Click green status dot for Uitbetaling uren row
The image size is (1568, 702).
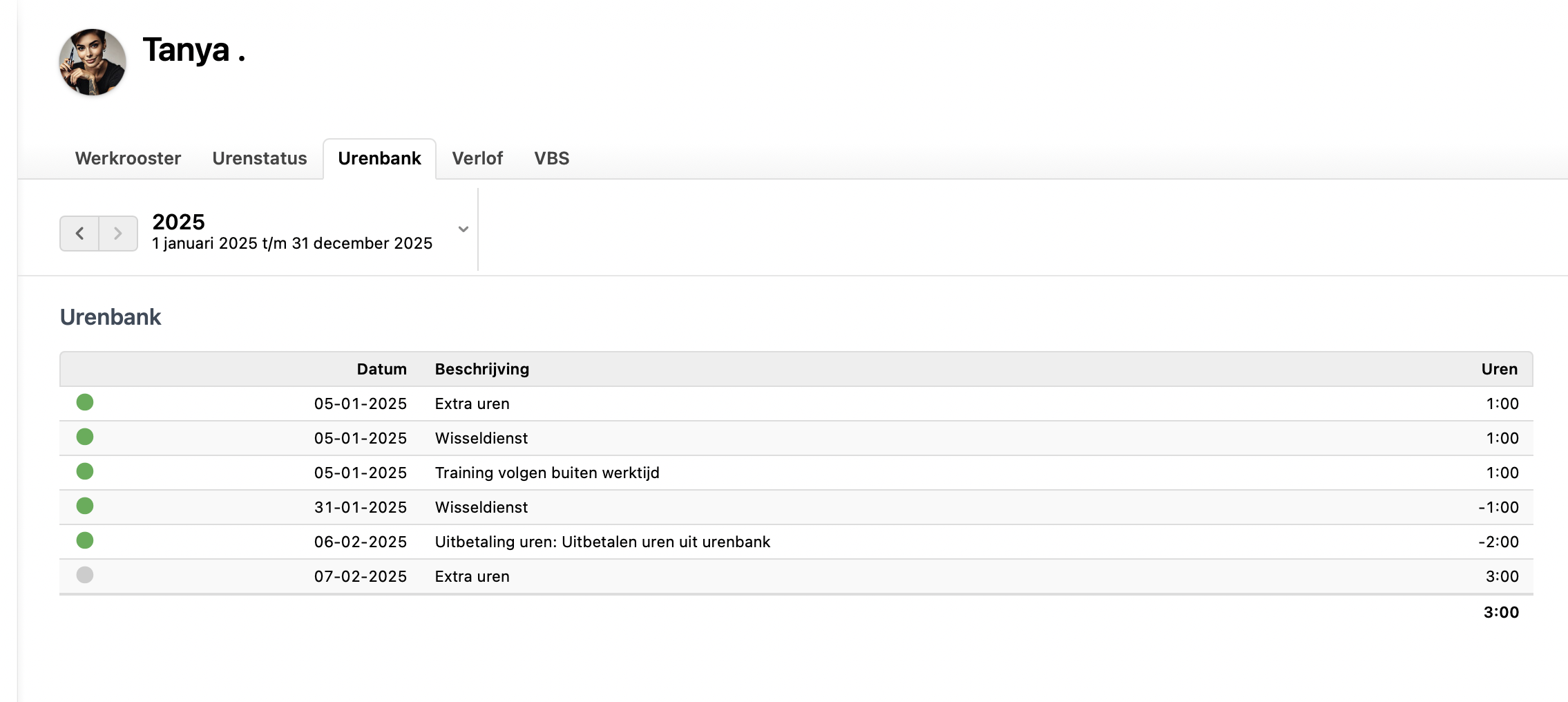pos(85,540)
